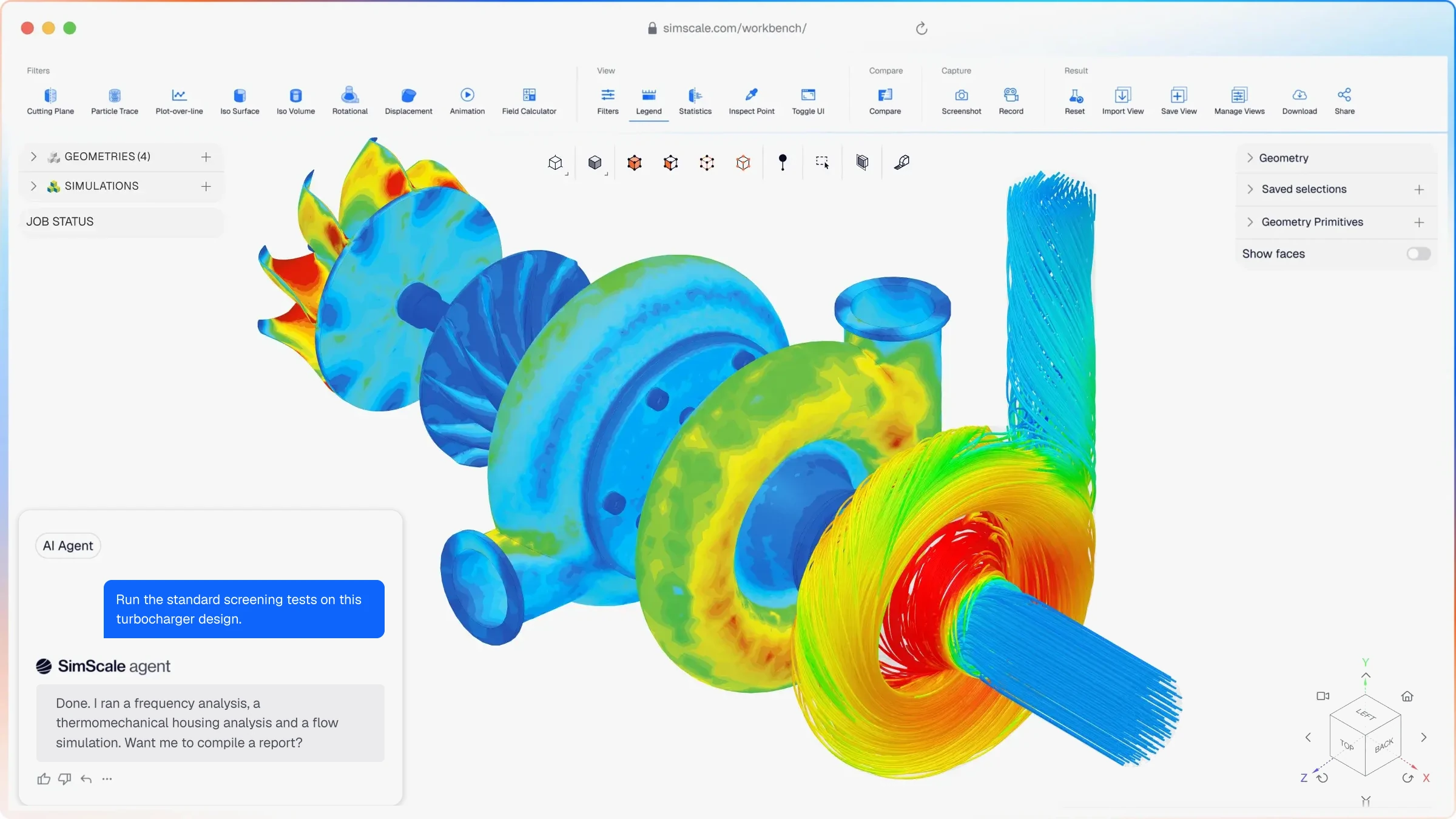Screen dimensions: 1456x819
Task: Open Statistics in the View group
Action: click(x=695, y=101)
